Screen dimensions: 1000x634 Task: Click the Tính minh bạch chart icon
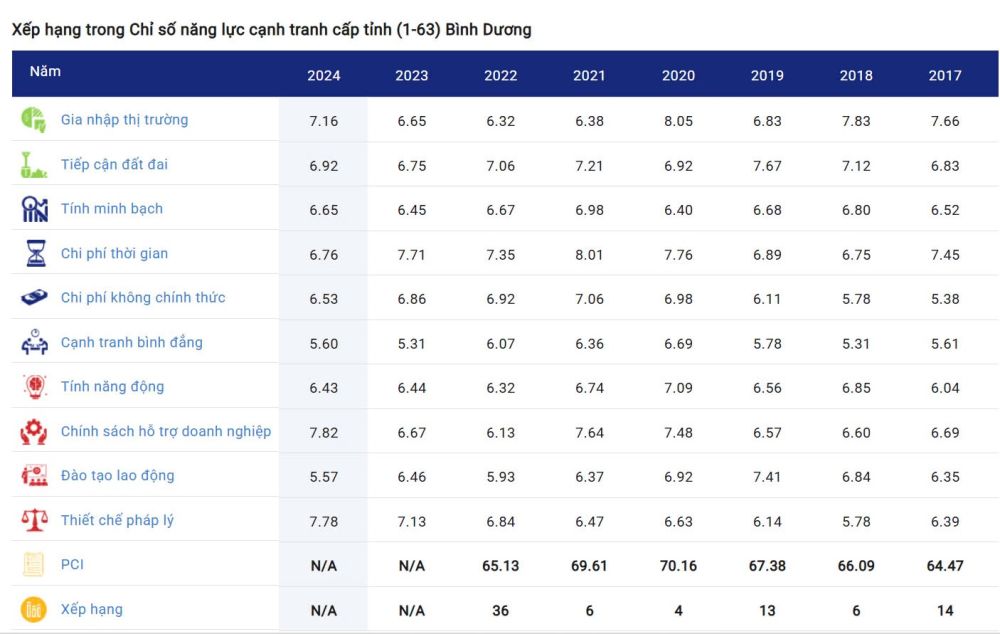pyautogui.click(x=34, y=209)
